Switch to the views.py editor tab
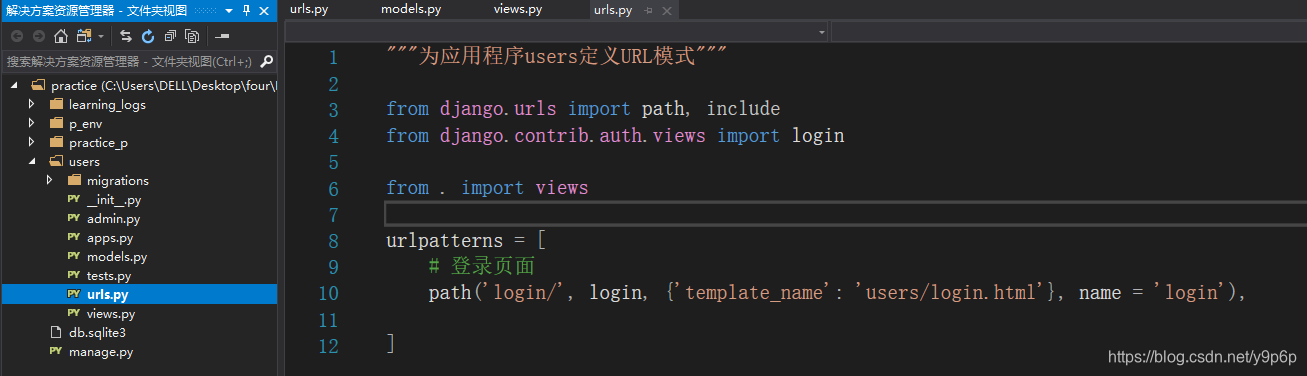Image resolution: width=1307 pixels, height=376 pixels. 518,9
